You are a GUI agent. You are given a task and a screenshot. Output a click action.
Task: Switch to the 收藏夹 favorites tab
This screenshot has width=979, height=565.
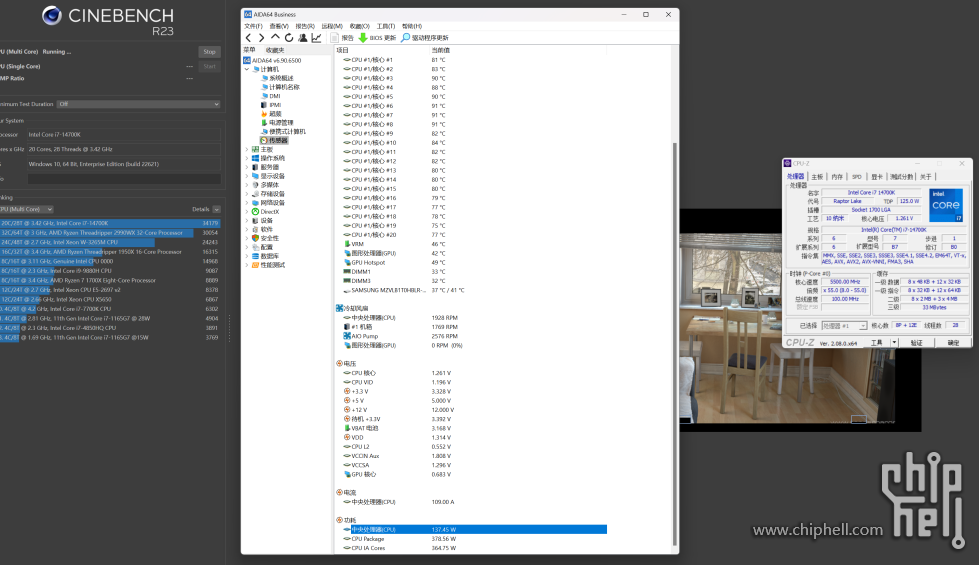(275, 50)
